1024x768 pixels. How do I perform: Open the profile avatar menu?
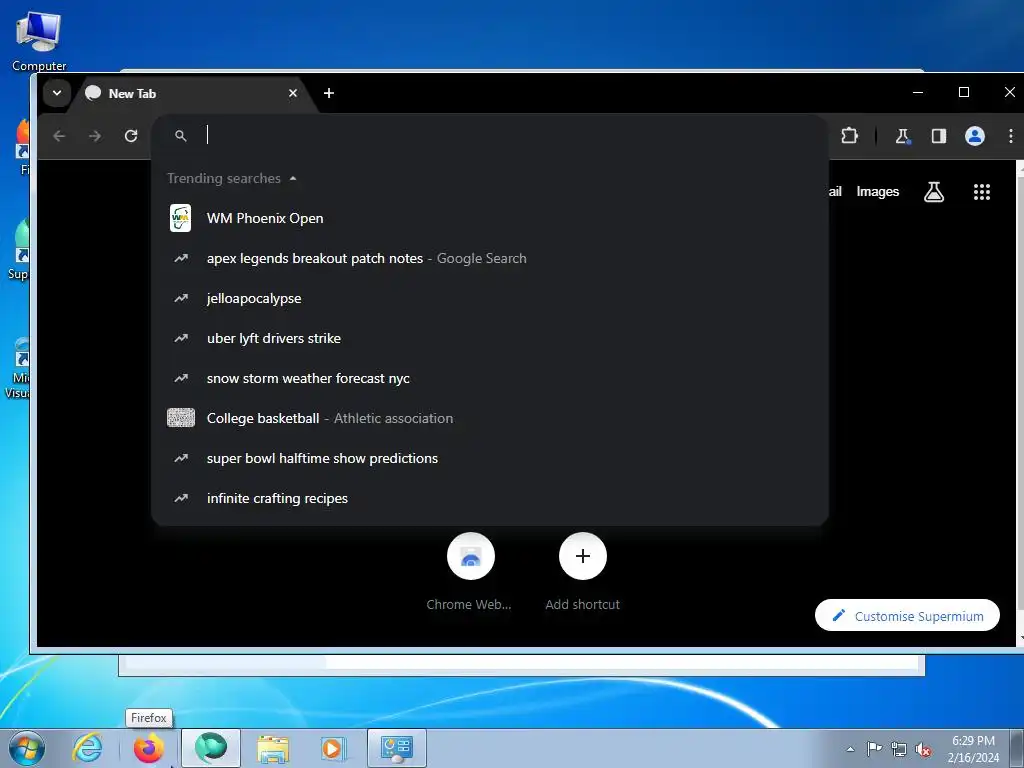[974, 136]
